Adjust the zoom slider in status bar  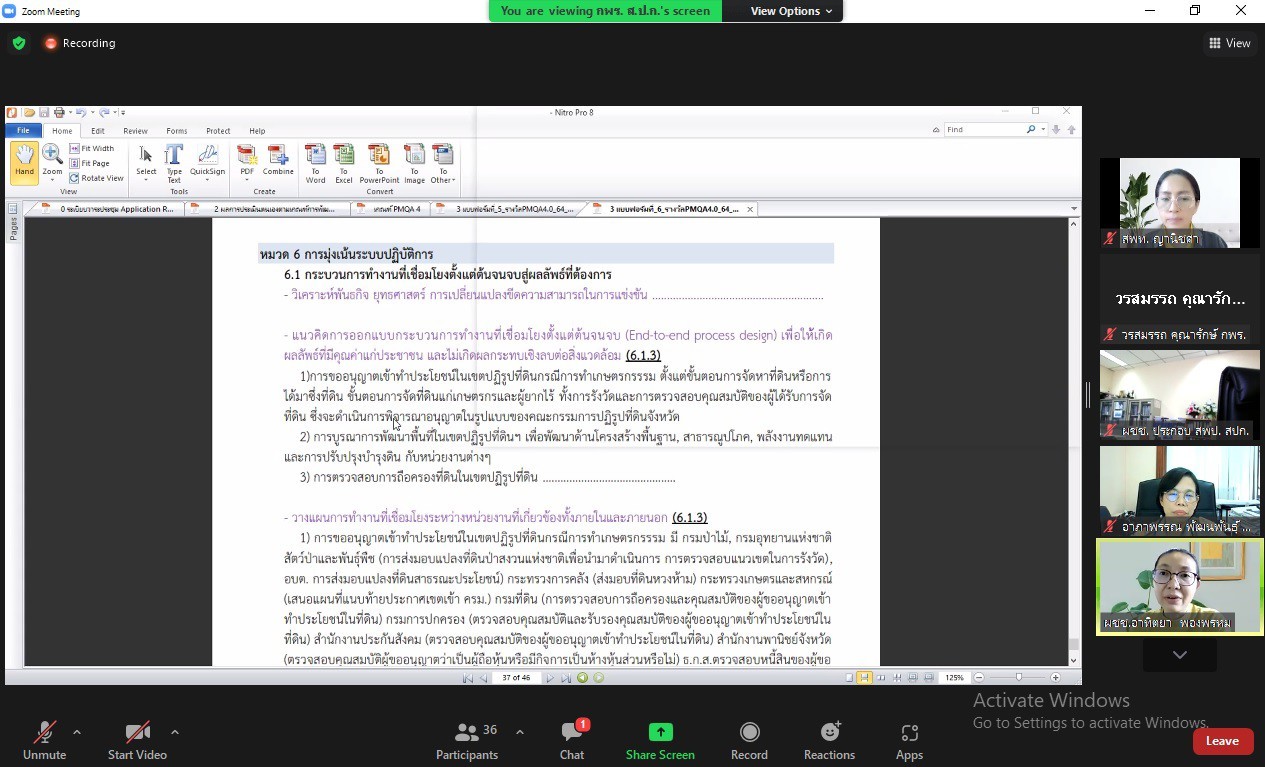click(1018, 678)
